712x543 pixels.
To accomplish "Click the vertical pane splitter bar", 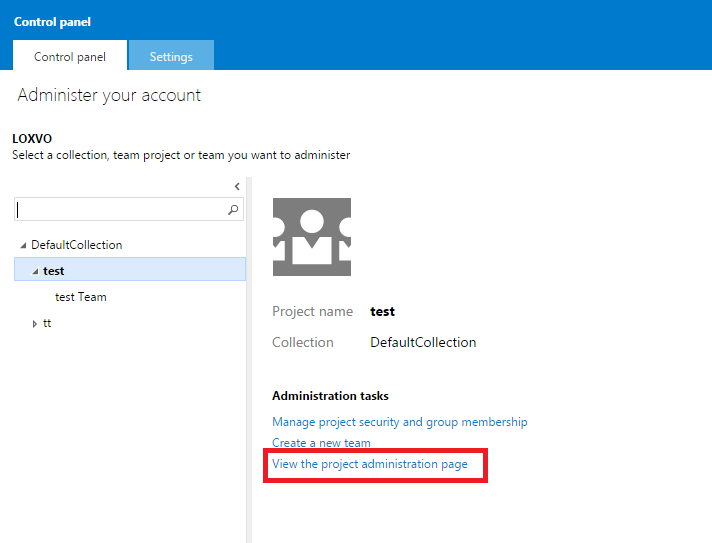I will coord(249,360).
